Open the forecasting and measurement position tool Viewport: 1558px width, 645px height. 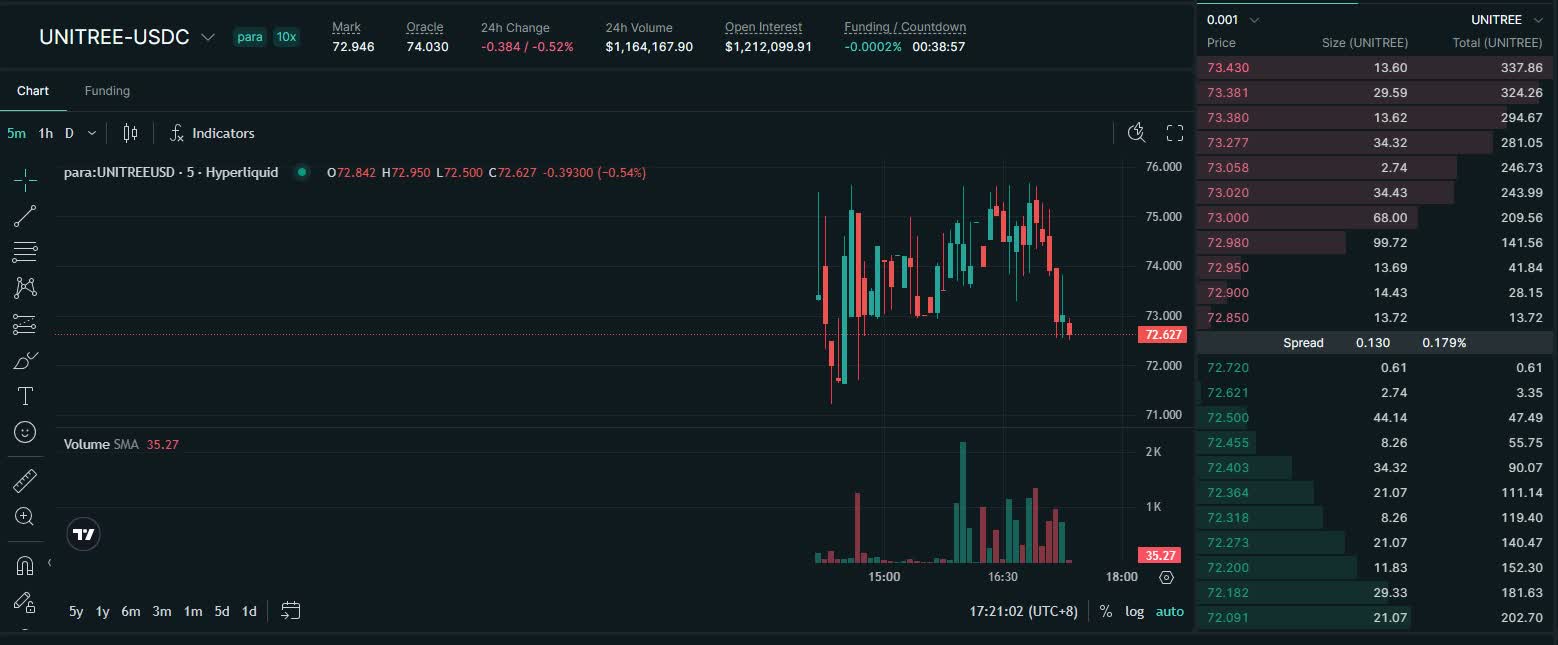25,324
